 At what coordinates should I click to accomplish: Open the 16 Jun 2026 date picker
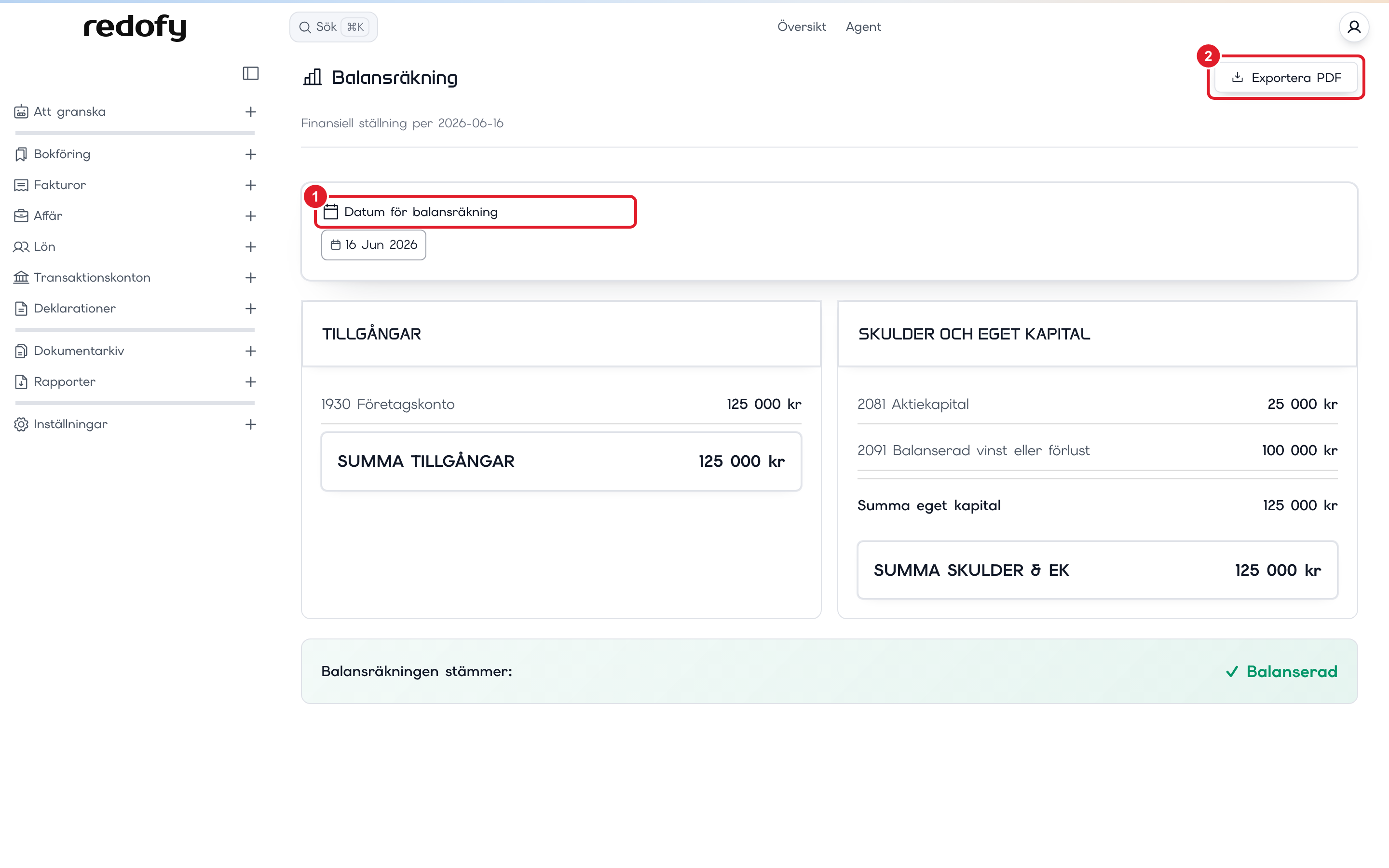click(x=374, y=245)
